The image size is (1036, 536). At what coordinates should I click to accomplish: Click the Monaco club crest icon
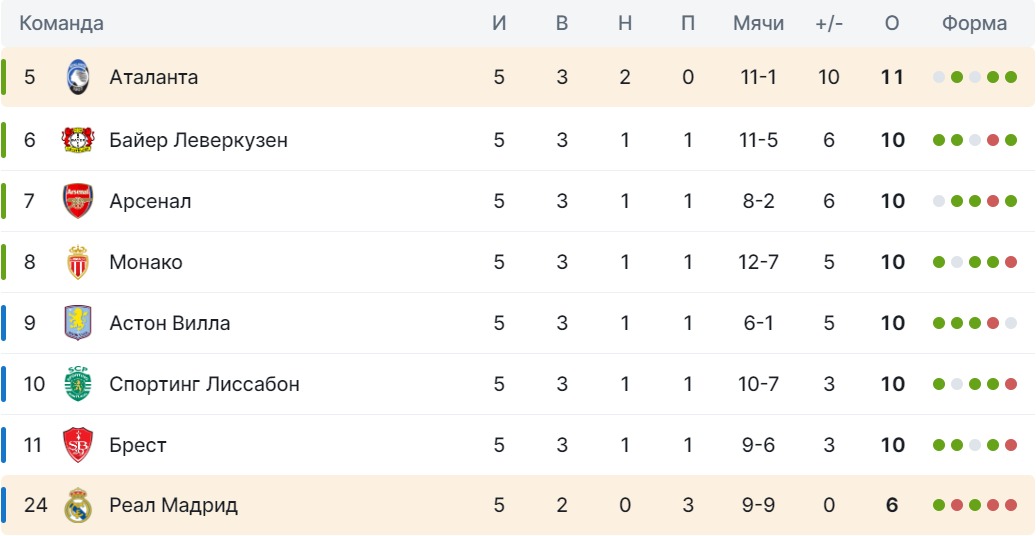[78, 262]
